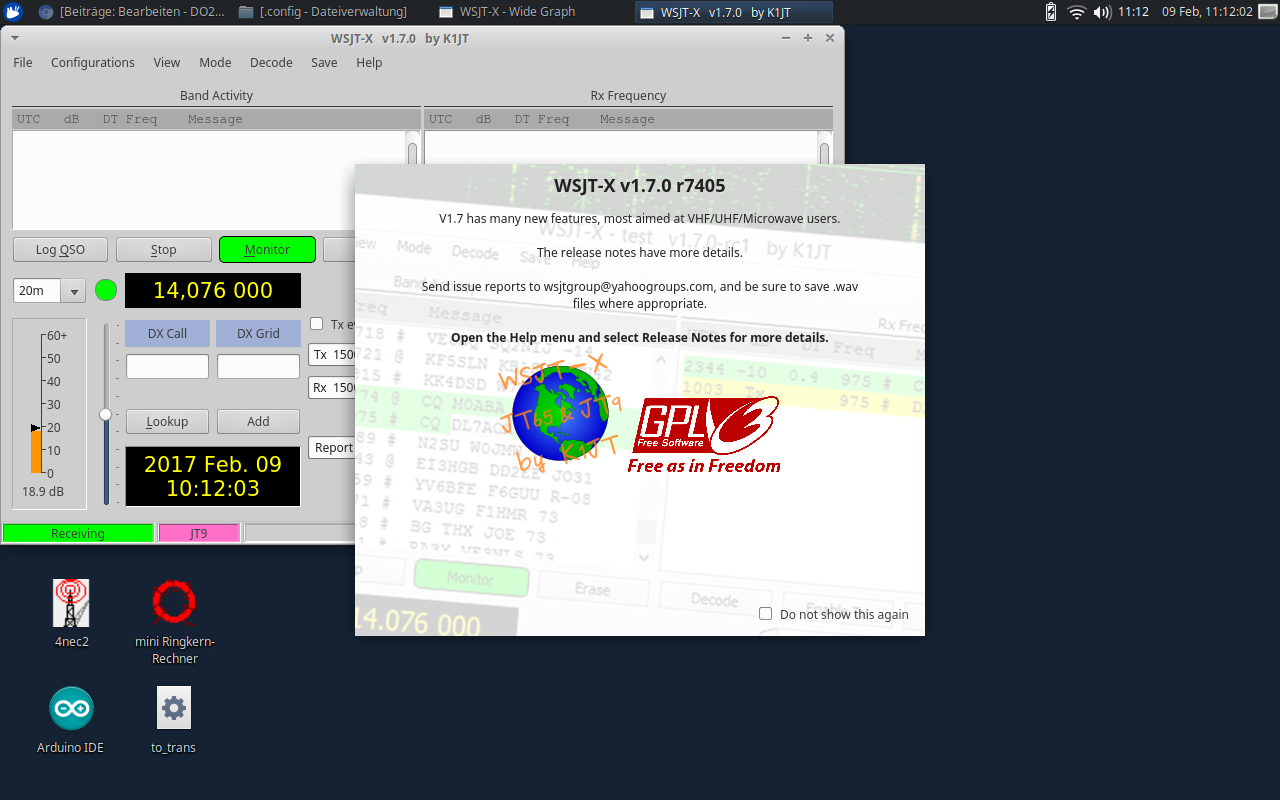Viewport: 1280px width, 800px height.
Task: Open the Save menu
Action: (324, 62)
